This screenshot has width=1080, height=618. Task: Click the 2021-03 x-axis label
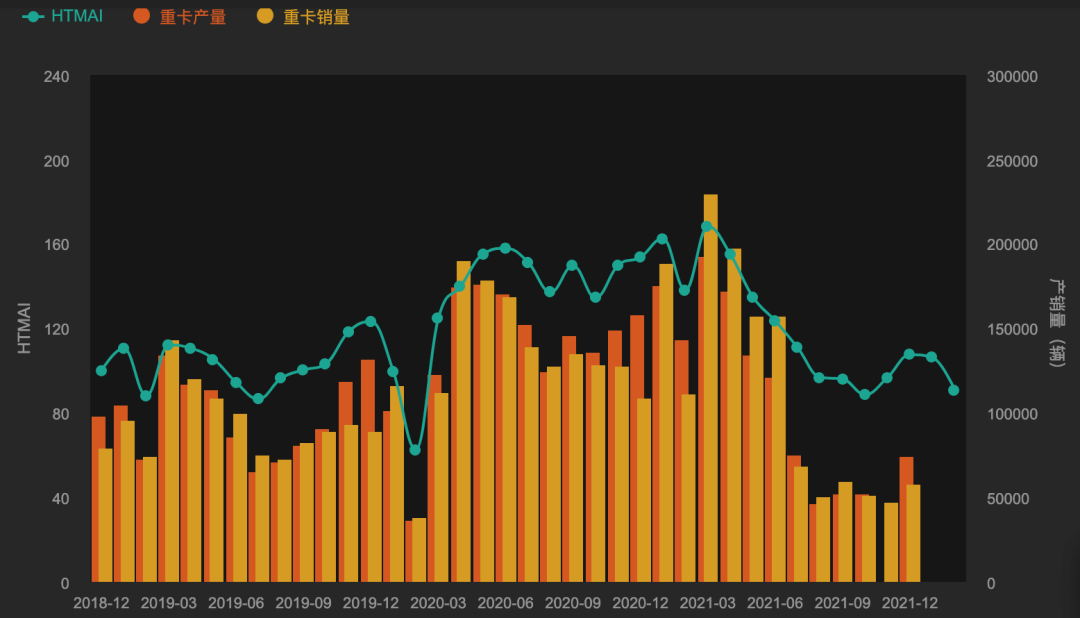[707, 603]
